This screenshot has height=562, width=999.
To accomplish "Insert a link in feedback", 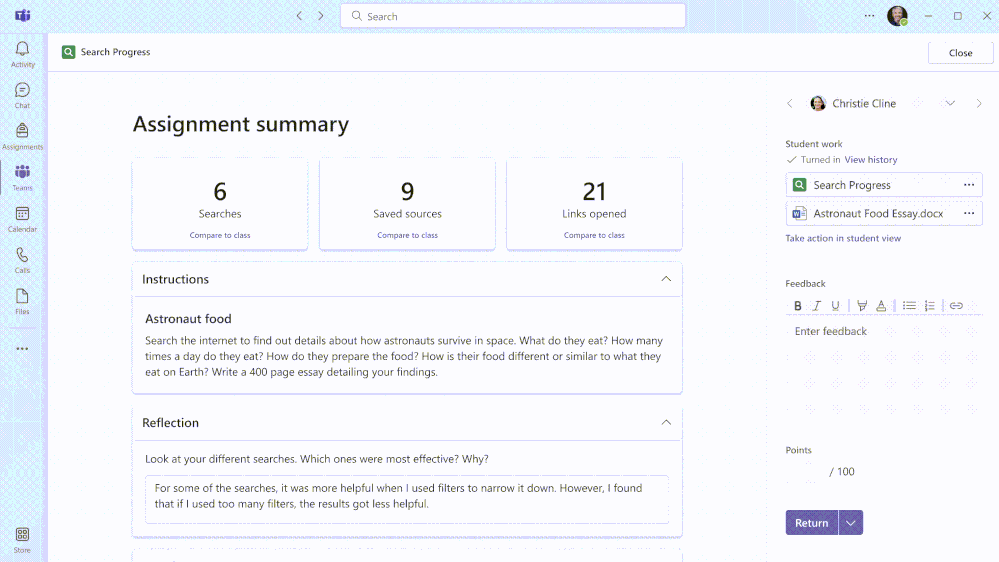I will (956, 306).
